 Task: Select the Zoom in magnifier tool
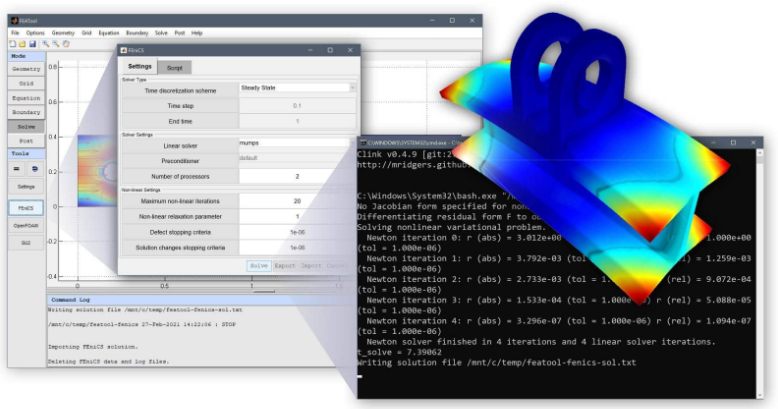point(45,44)
